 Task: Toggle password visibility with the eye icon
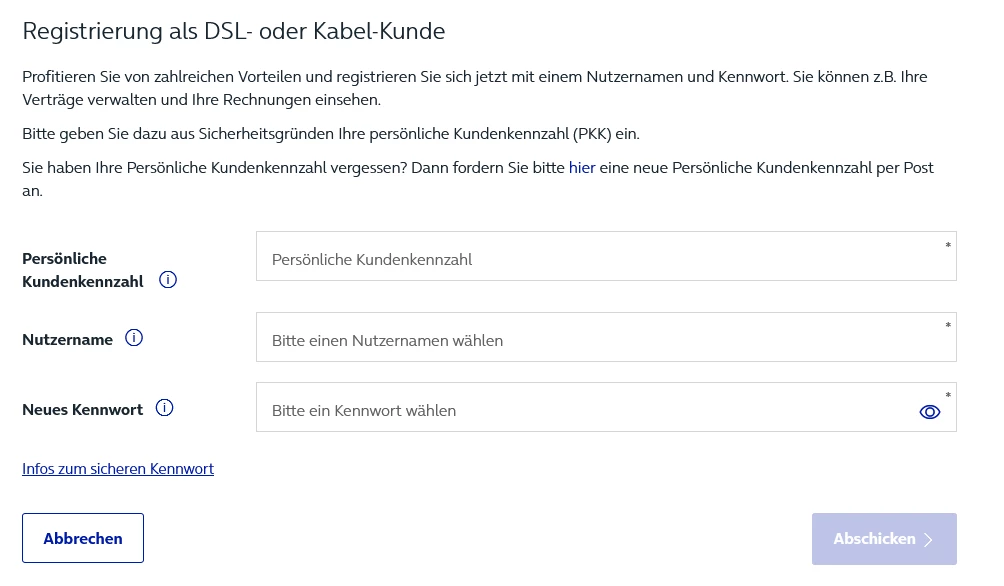click(x=930, y=411)
